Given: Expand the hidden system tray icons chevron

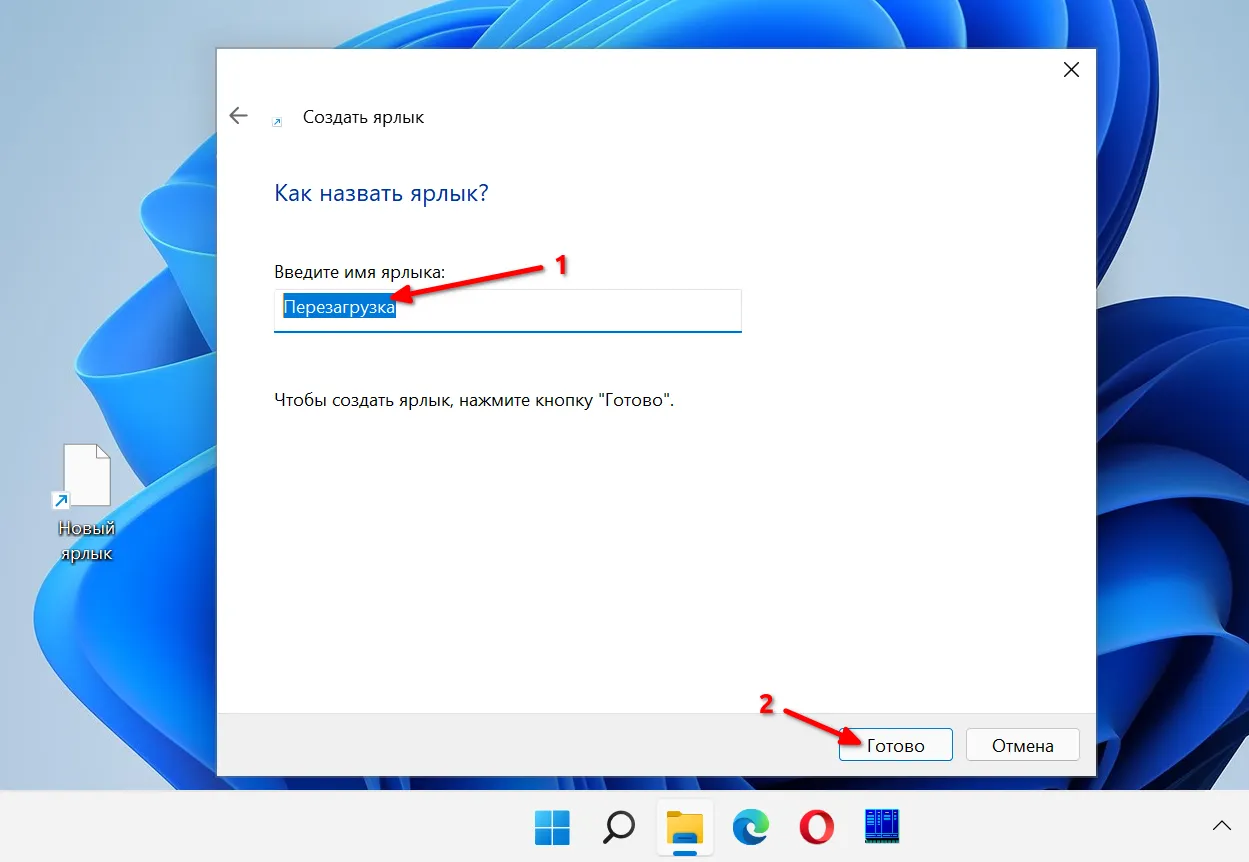Looking at the screenshot, I should click(x=1221, y=826).
